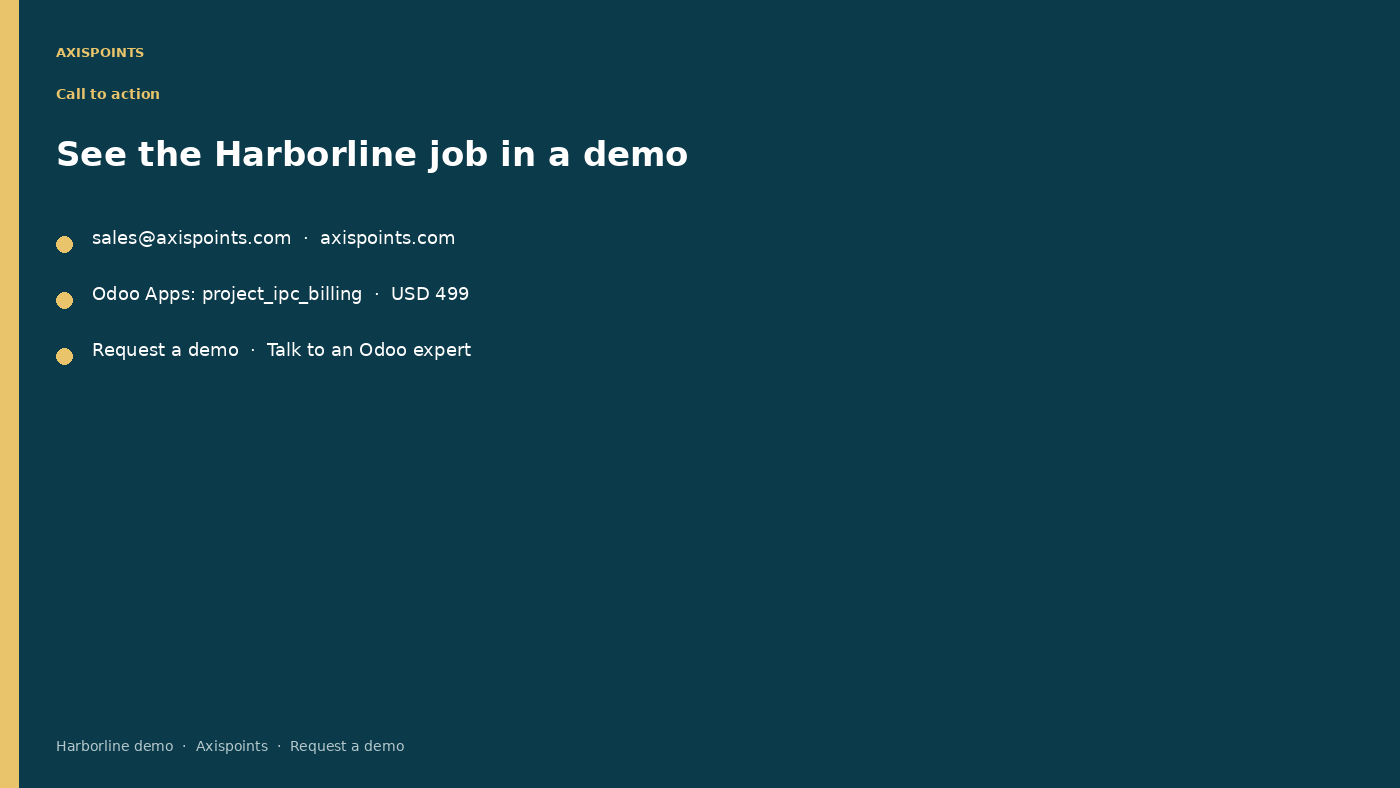Image resolution: width=1400 pixels, height=788 pixels.
Task: Select the 'See the Harborline job in a demo' heading
Action: pos(372,155)
